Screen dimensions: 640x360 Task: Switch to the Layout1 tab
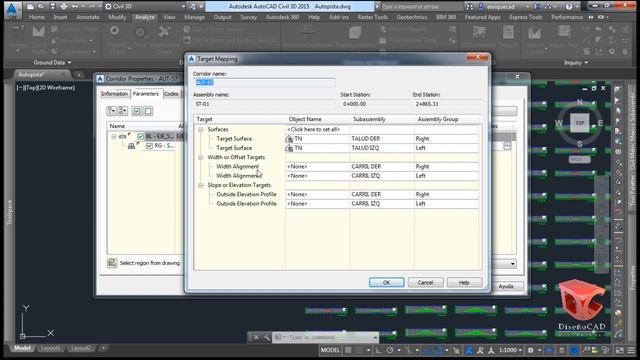point(51,348)
